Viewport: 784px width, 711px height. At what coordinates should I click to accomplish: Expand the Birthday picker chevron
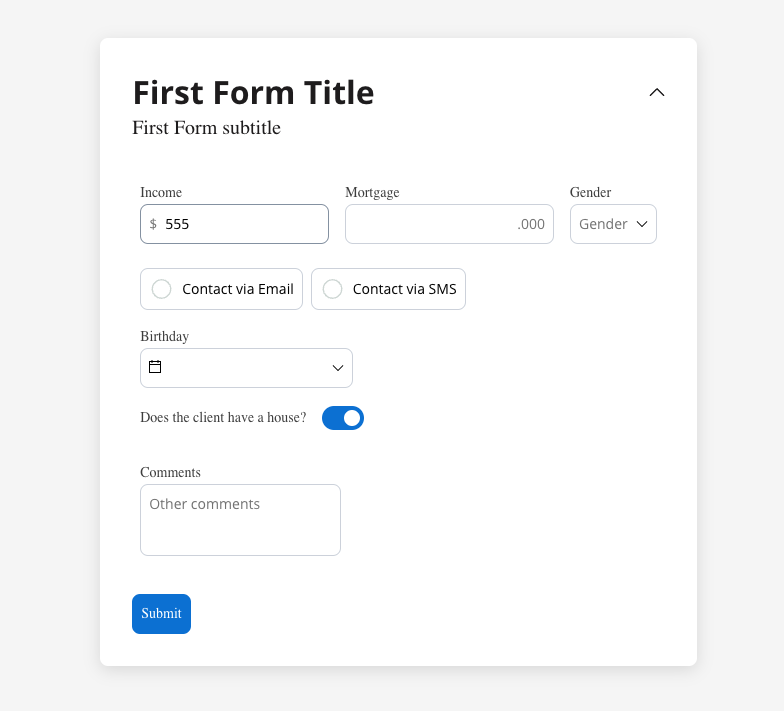[x=338, y=368]
